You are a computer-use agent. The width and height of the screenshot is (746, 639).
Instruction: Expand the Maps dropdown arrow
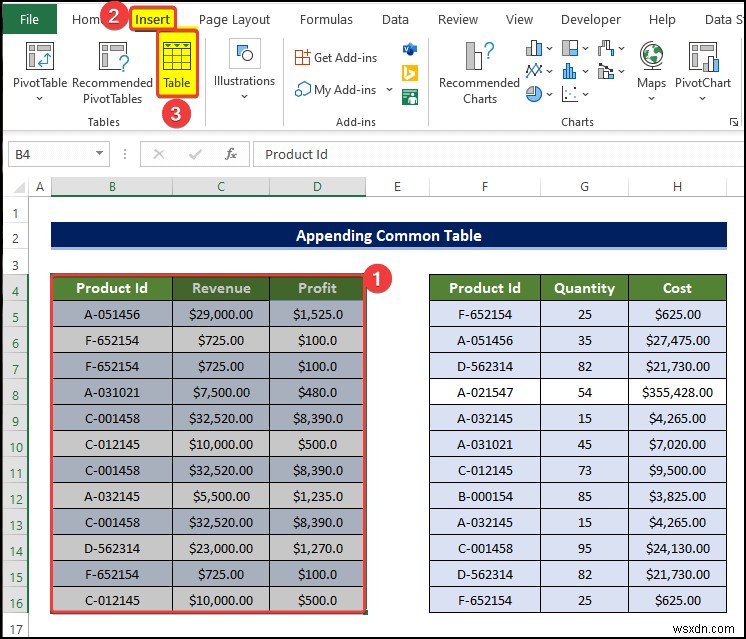[x=651, y=98]
